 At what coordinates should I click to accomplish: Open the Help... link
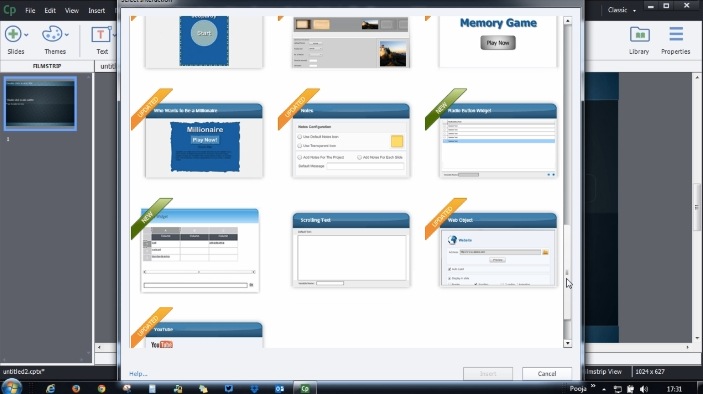138,373
